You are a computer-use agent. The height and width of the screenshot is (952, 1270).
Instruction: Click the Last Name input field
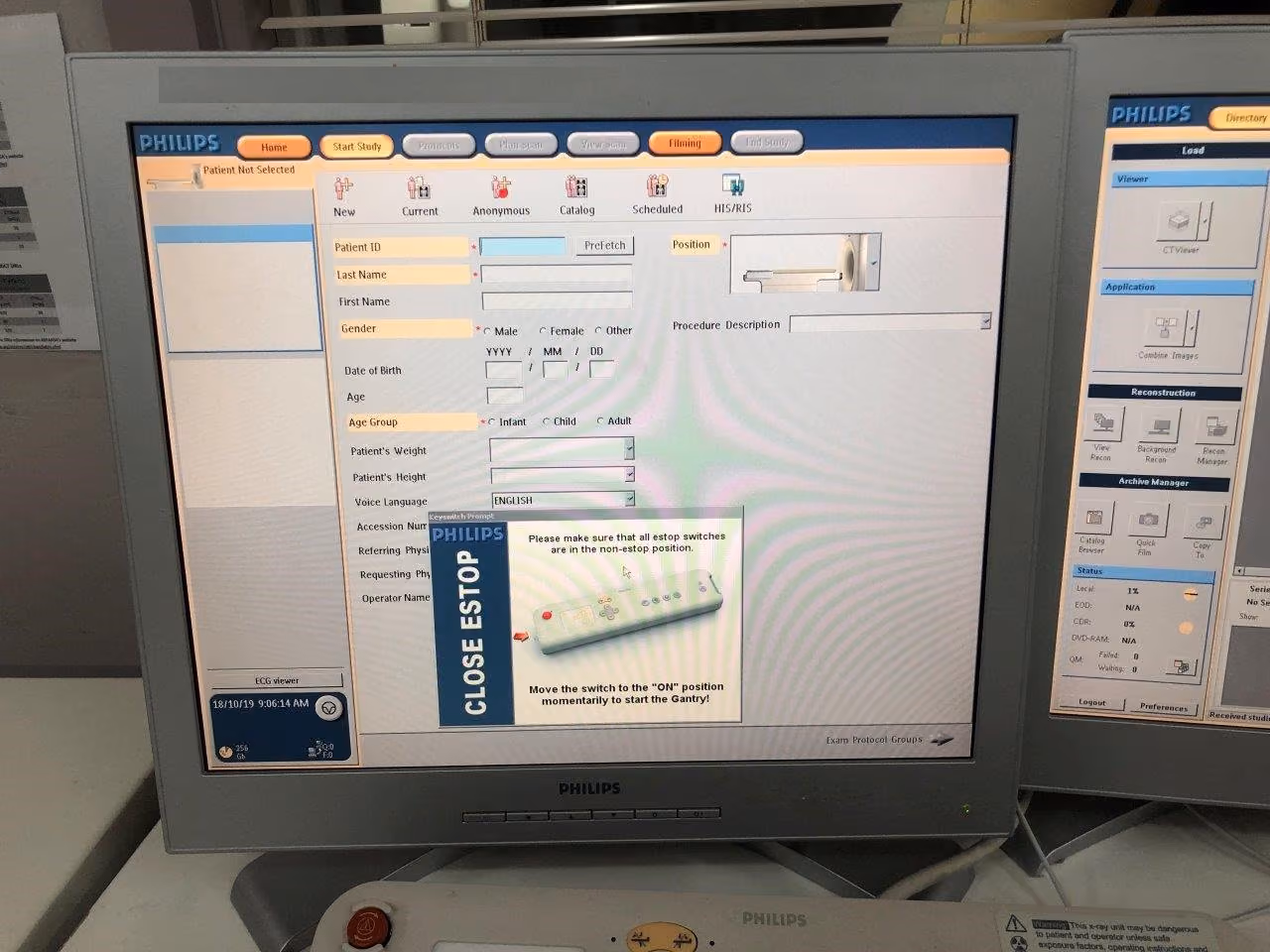[x=557, y=273]
